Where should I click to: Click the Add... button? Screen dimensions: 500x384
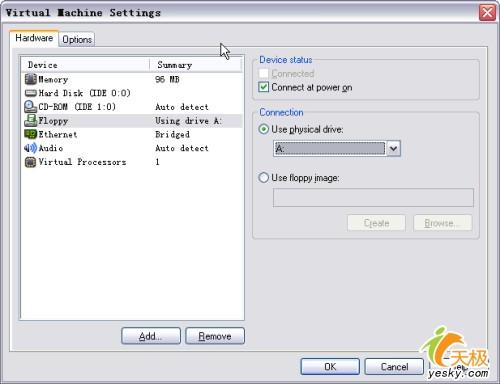coord(151,336)
